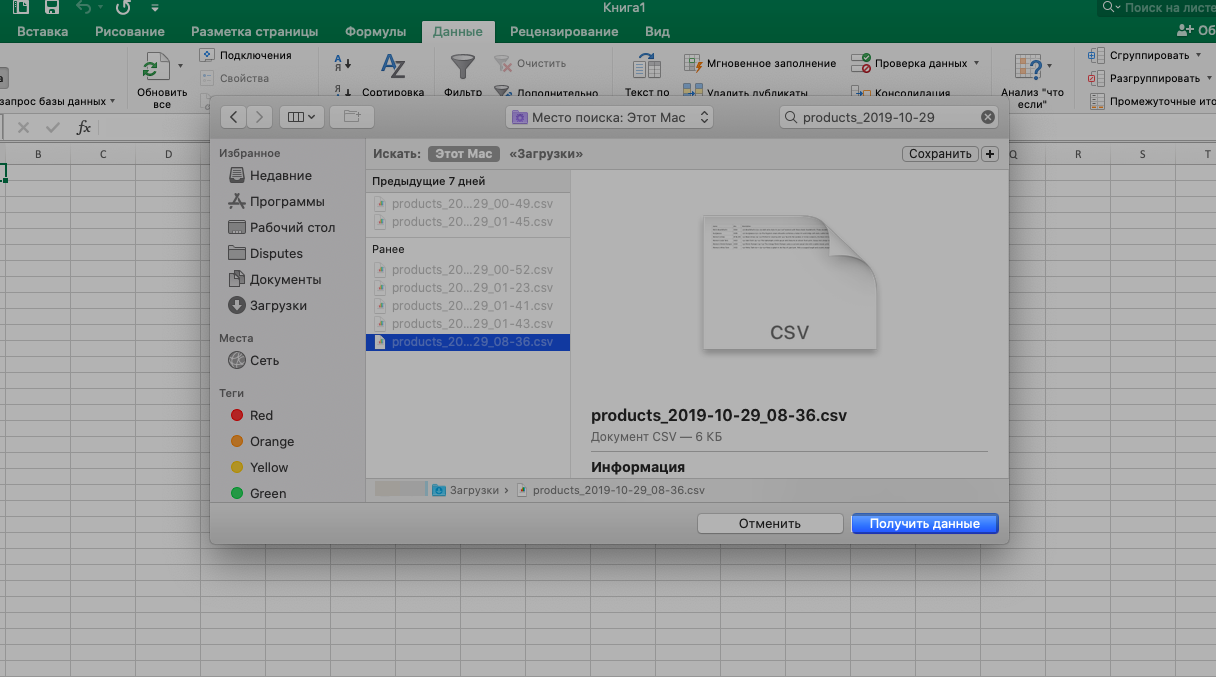Screen dimensions: 1216x677
Task: Open Загрузки in the dialog sidebar
Action: (x=267, y=305)
